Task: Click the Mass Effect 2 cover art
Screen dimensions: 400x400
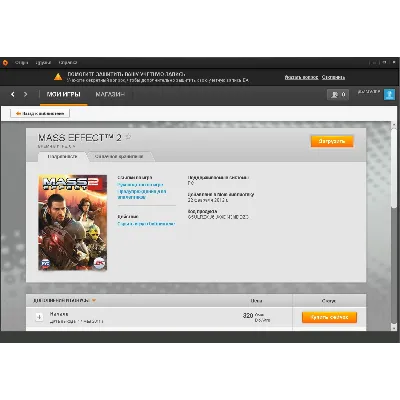Action: [x=73, y=222]
